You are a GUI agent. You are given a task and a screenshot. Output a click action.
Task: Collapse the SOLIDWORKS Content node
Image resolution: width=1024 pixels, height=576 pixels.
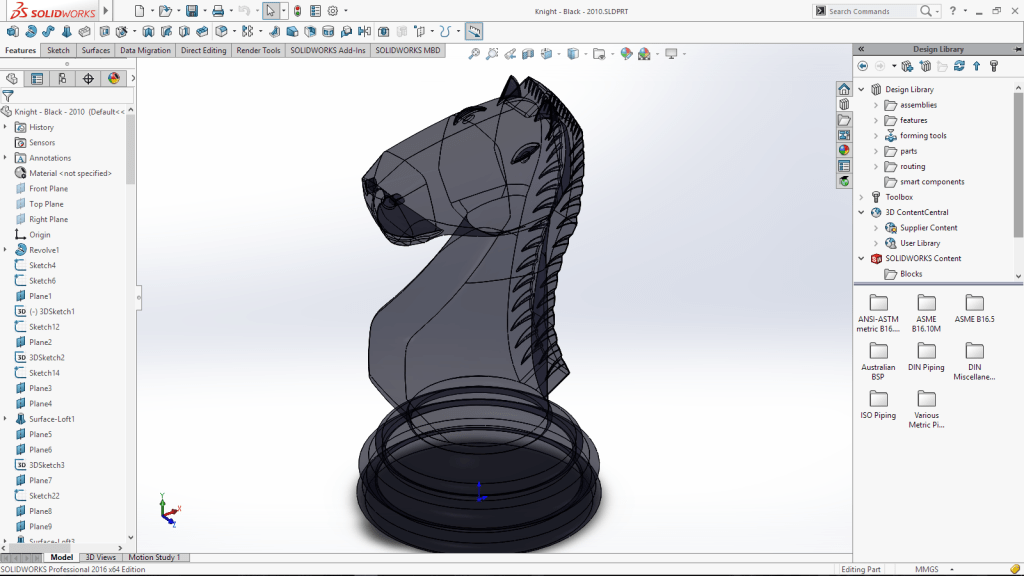coord(862,258)
